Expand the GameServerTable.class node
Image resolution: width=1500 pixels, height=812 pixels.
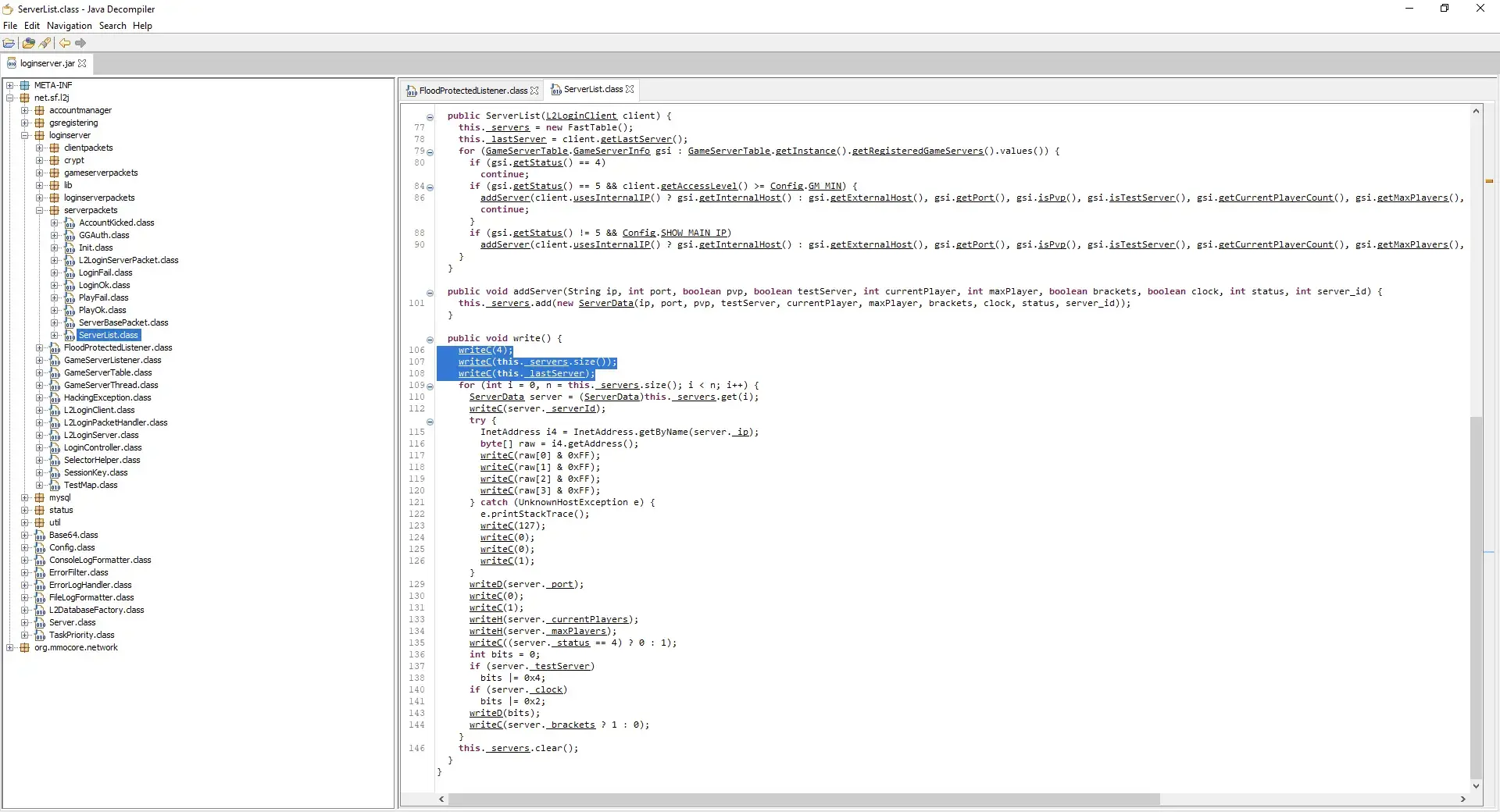(x=40, y=373)
